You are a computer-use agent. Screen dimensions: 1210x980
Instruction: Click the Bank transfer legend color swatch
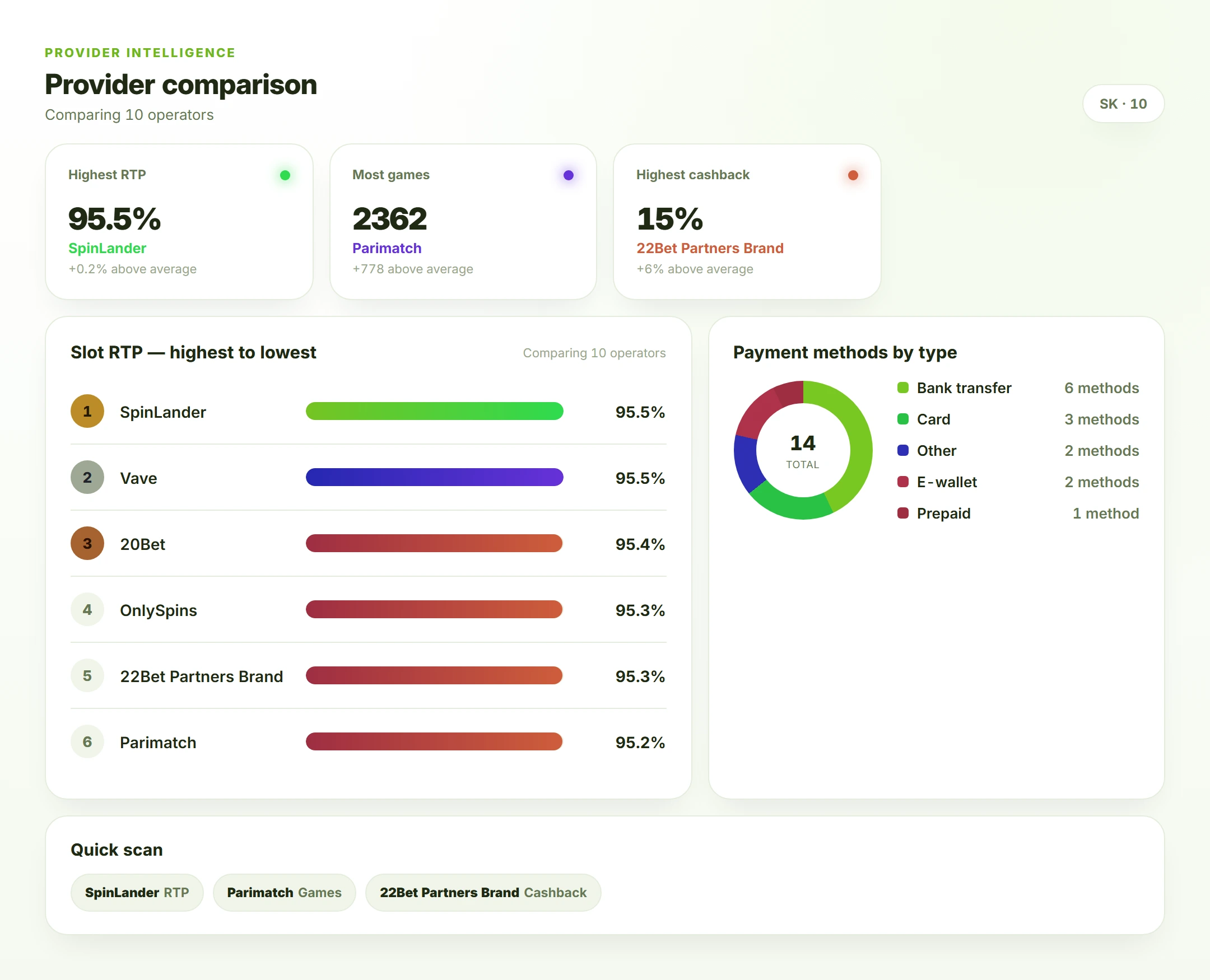(903, 388)
